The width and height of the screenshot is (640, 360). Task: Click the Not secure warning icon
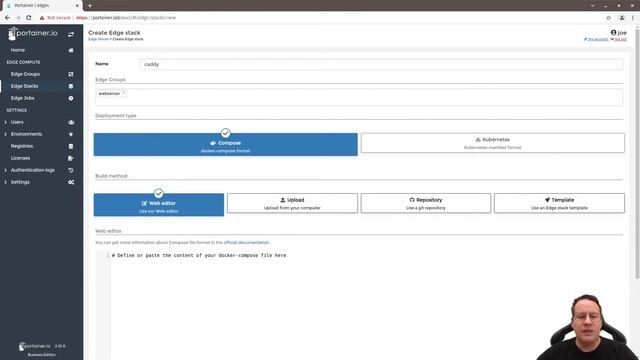pos(42,18)
